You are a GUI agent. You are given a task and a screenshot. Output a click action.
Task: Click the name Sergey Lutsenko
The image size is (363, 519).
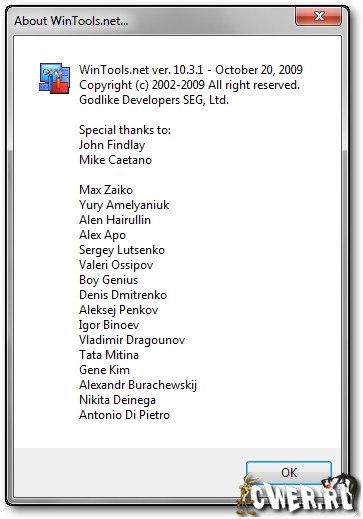click(x=122, y=250)
